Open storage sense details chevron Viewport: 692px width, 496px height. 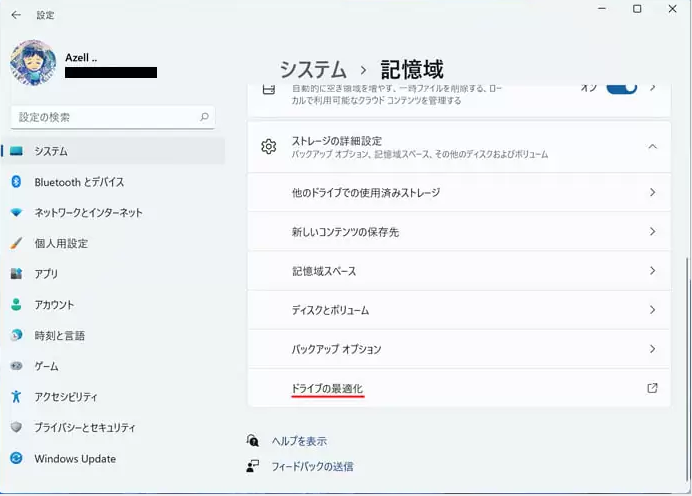652,87
